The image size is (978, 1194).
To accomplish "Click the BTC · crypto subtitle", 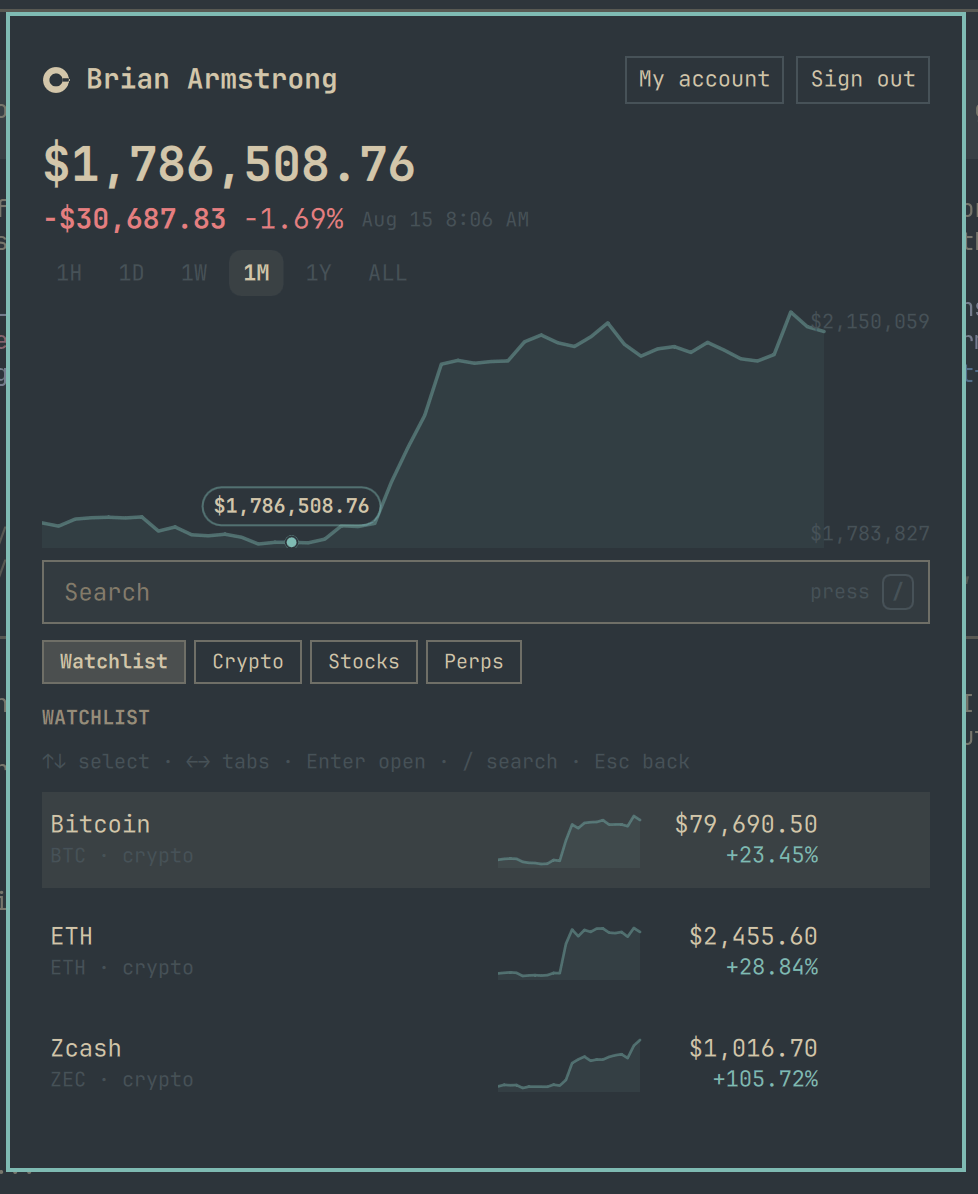I will coord(122,856).
